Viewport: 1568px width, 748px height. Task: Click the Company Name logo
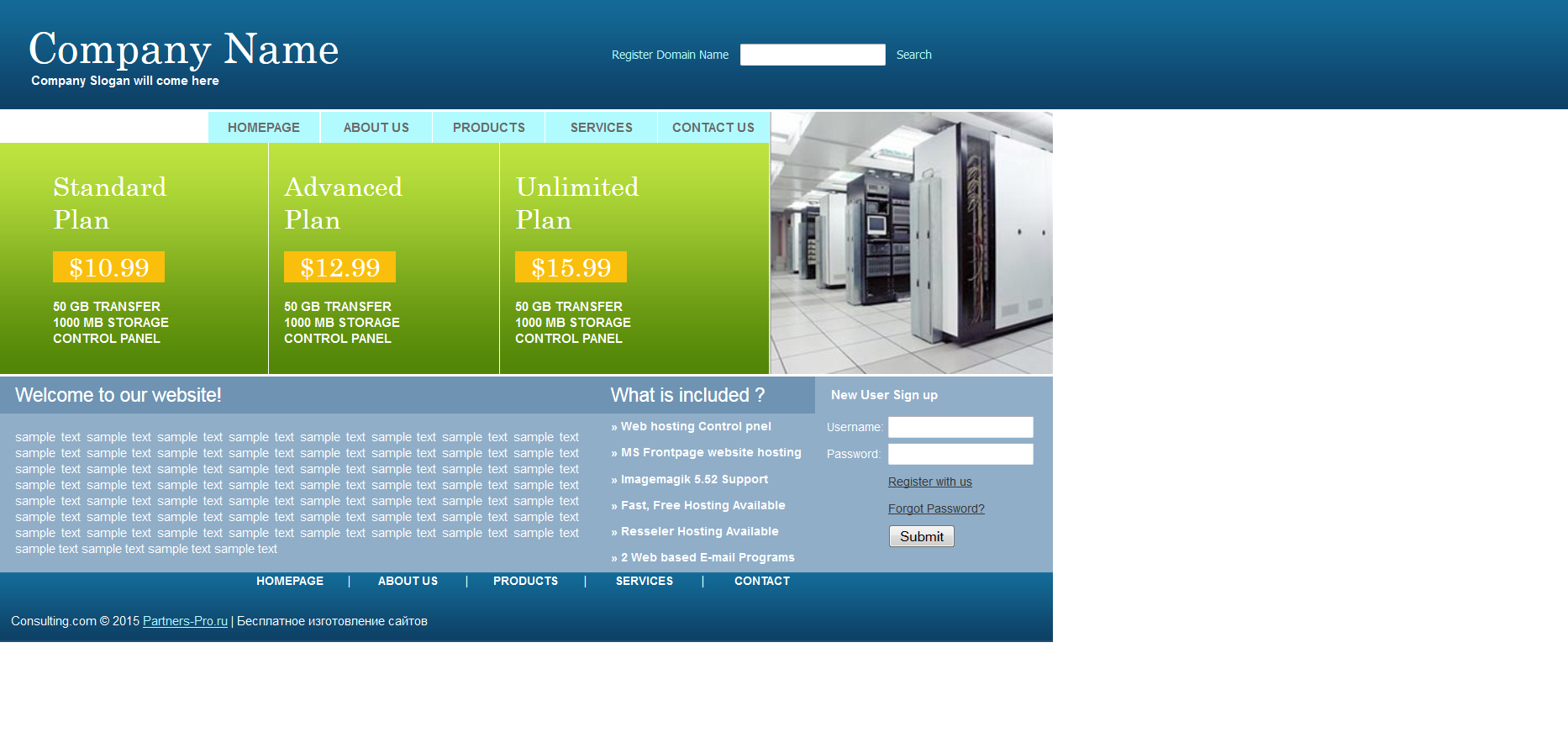coord(183,50)
